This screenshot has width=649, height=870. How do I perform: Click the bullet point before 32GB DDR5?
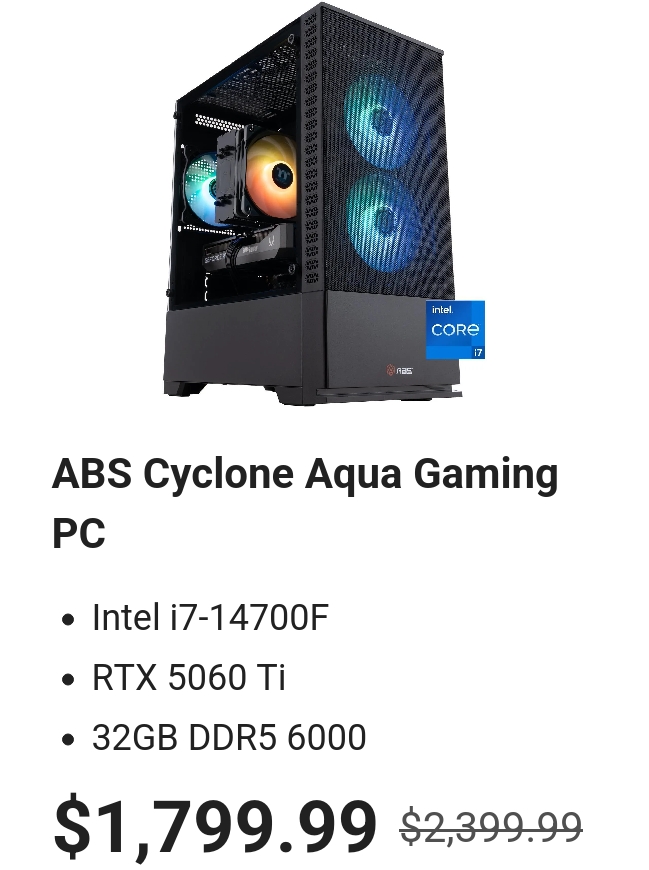tap(68, 740)
